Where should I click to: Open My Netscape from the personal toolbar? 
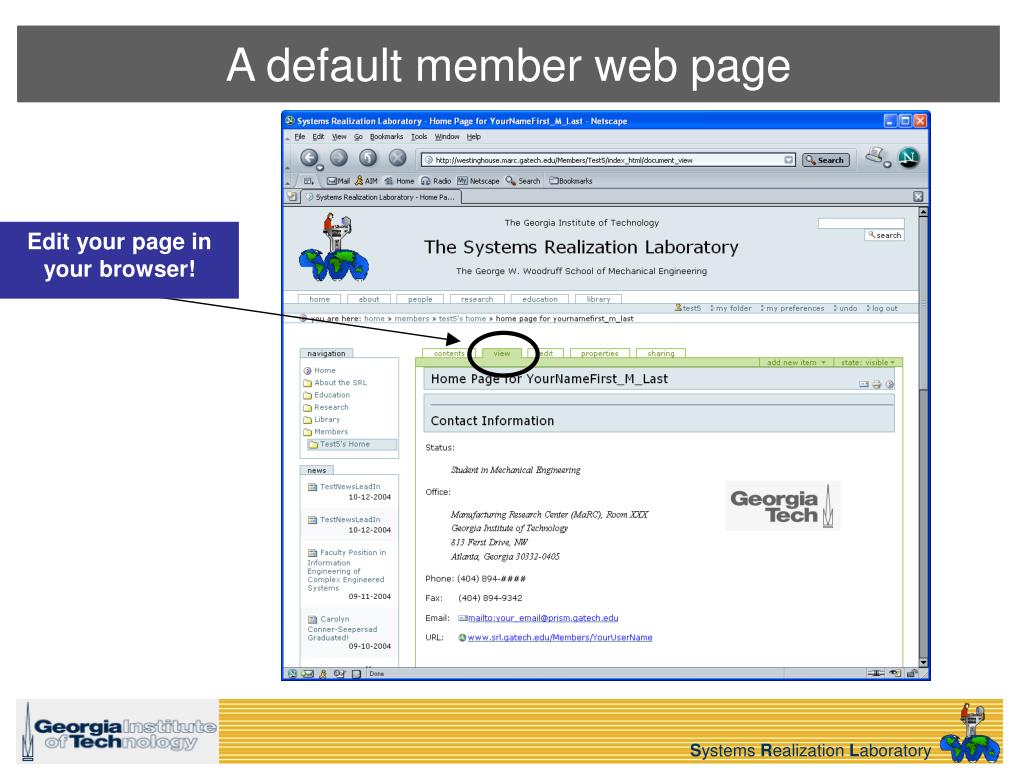click(x=478, y=181)
